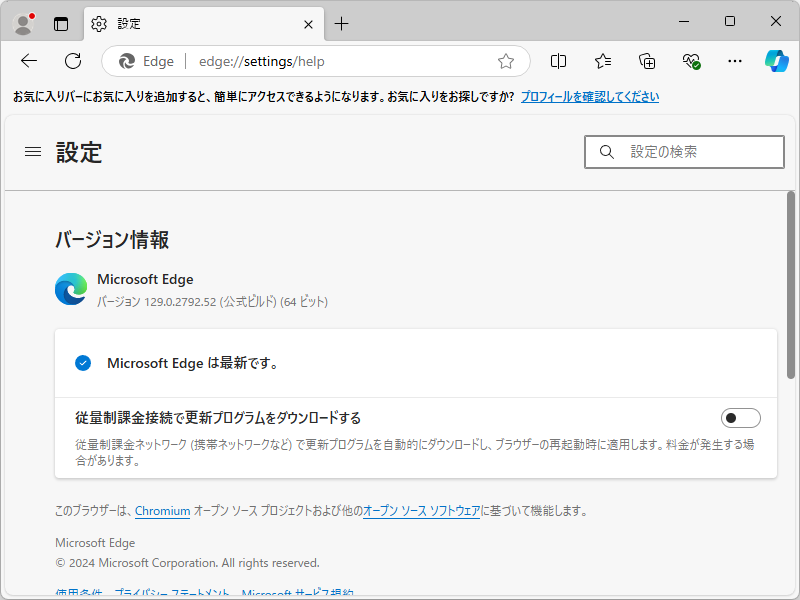
Task: Open the Settings and more ellipsis menu
Action: click(x=734, y=61)
